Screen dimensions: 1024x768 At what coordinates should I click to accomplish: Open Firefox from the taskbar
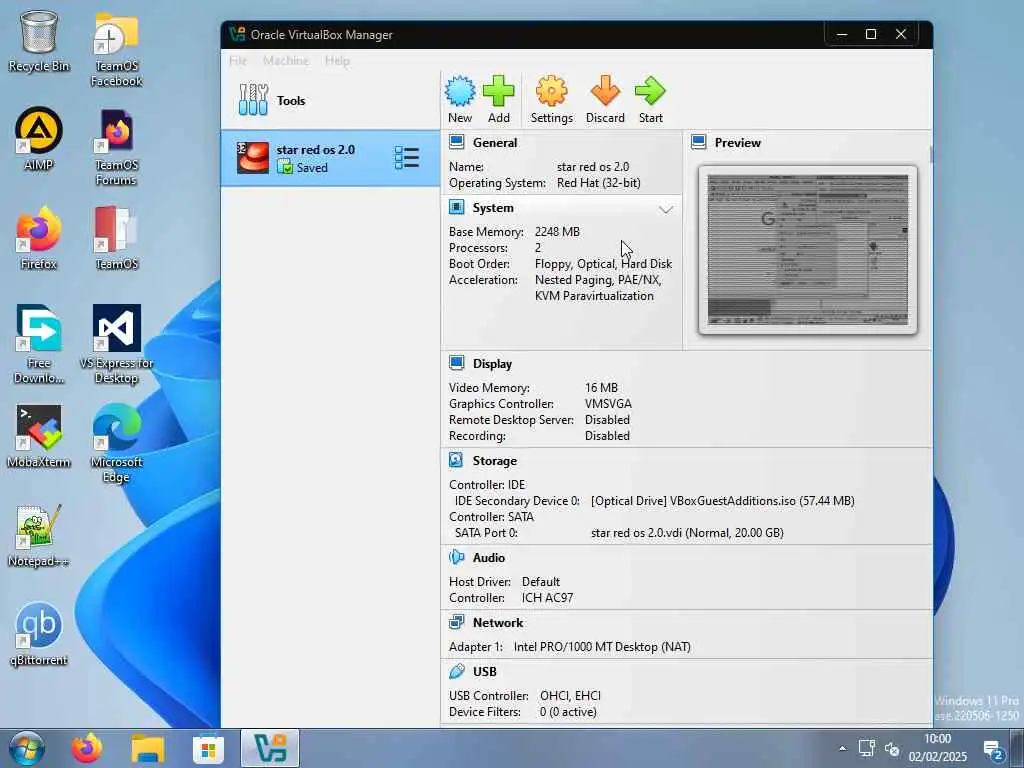[87, 748]
